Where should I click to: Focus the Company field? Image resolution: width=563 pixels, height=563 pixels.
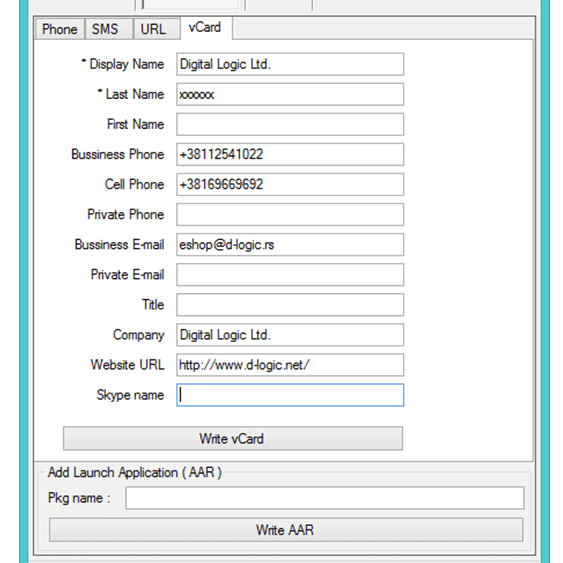click(290, 335)
